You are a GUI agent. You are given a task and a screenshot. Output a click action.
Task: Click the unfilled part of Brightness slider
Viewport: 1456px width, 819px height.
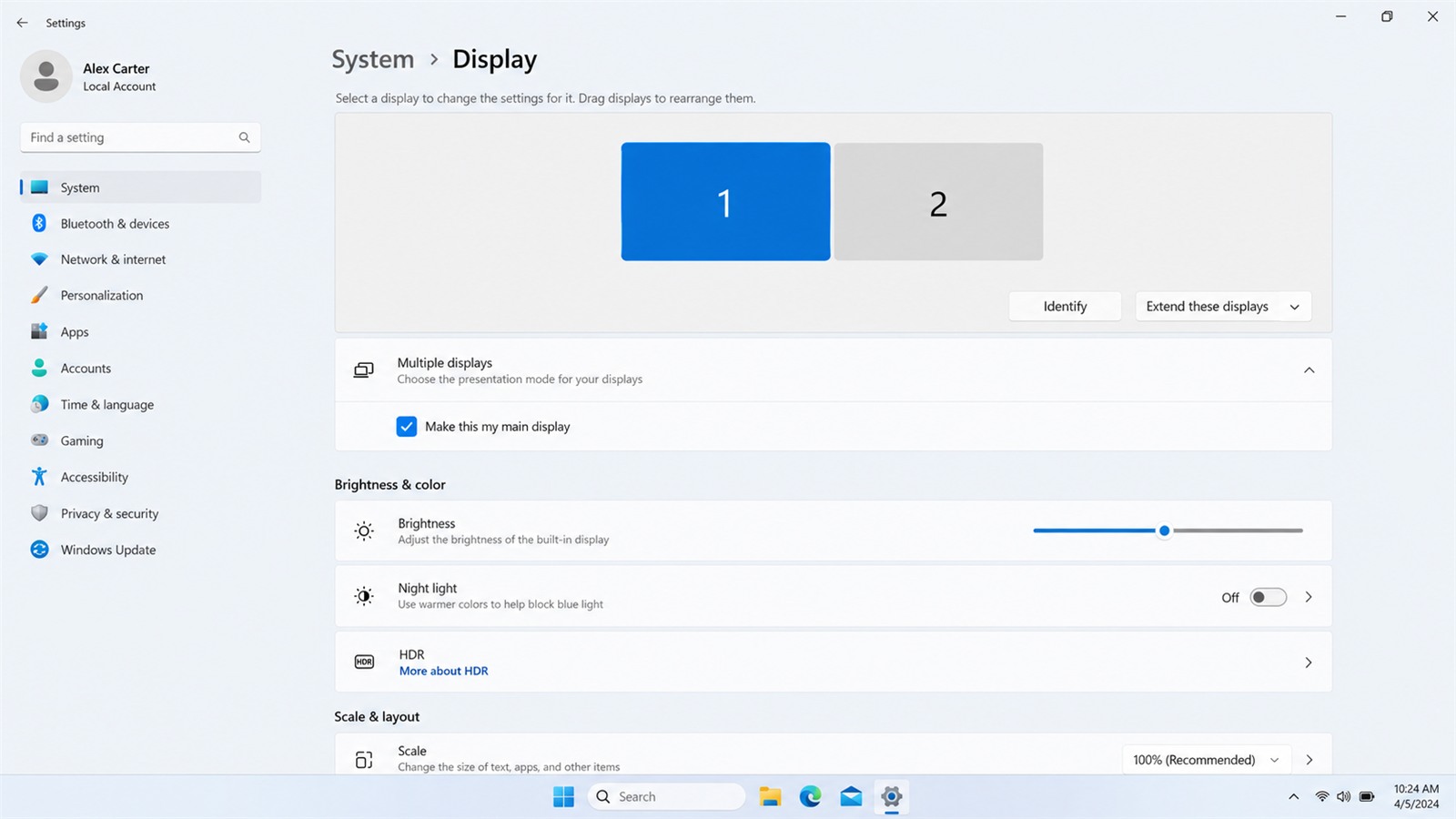coord(1238,531)
